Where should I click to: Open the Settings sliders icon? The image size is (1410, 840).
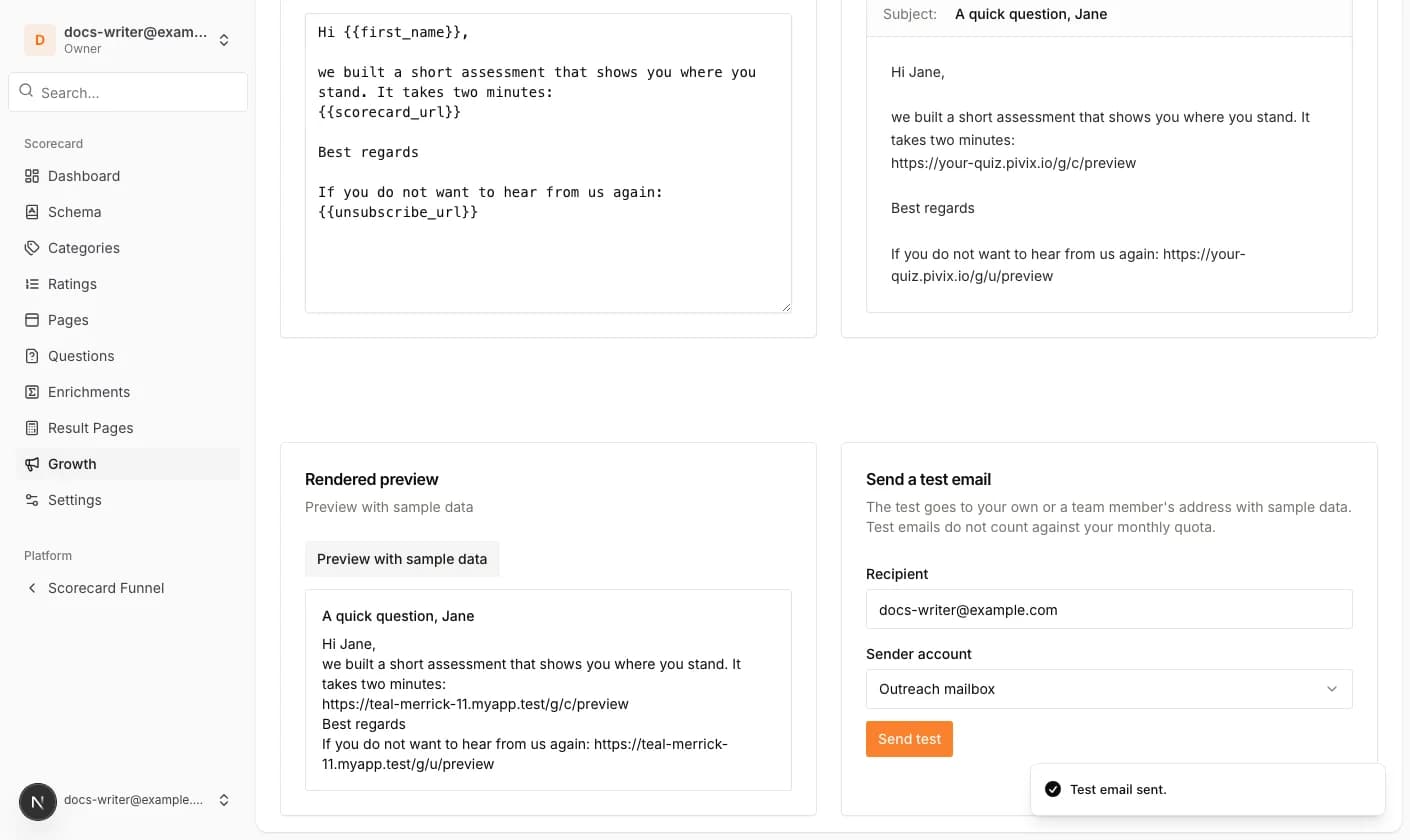coord(32,500)
